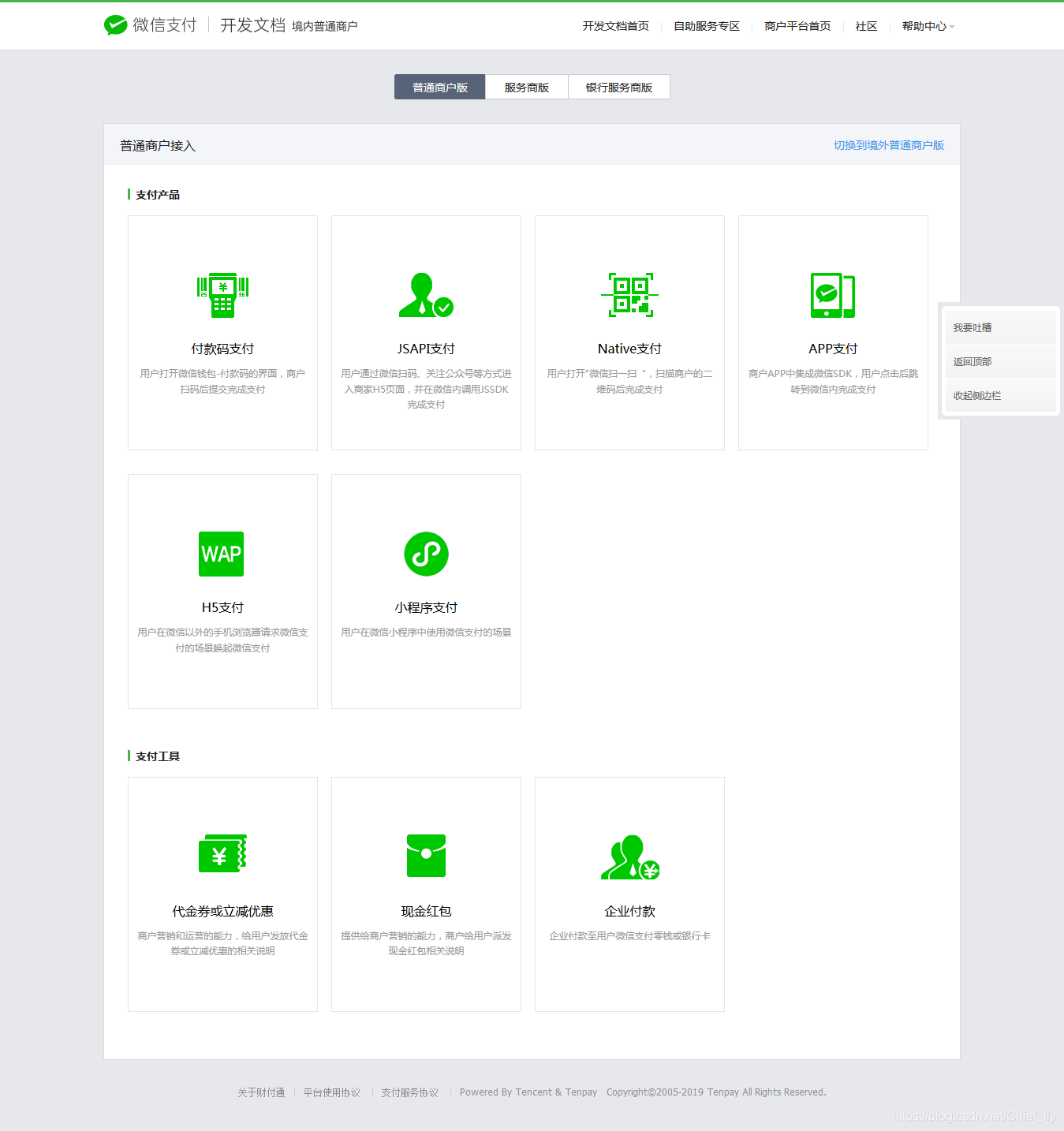Click the H5支付 WAP icon
The image size is (1064, 1131).
click(222, 554)
